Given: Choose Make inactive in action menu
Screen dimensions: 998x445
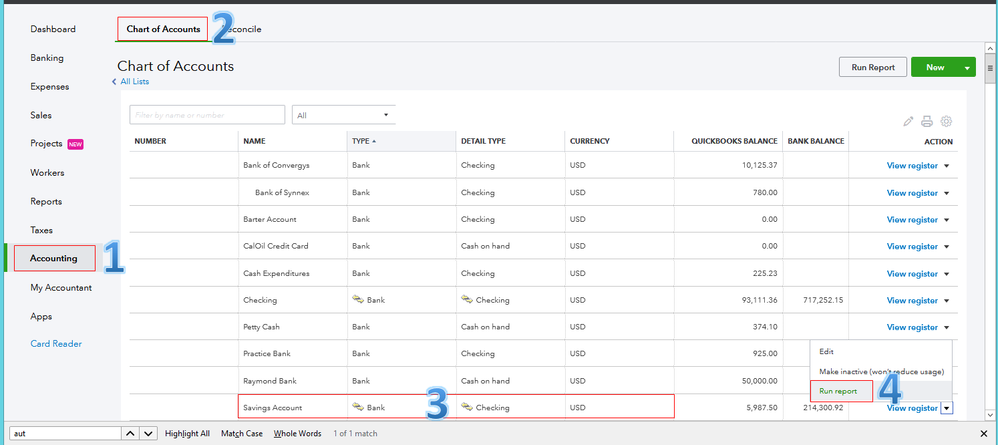Looking at the screenshot, I should (880, 371).
